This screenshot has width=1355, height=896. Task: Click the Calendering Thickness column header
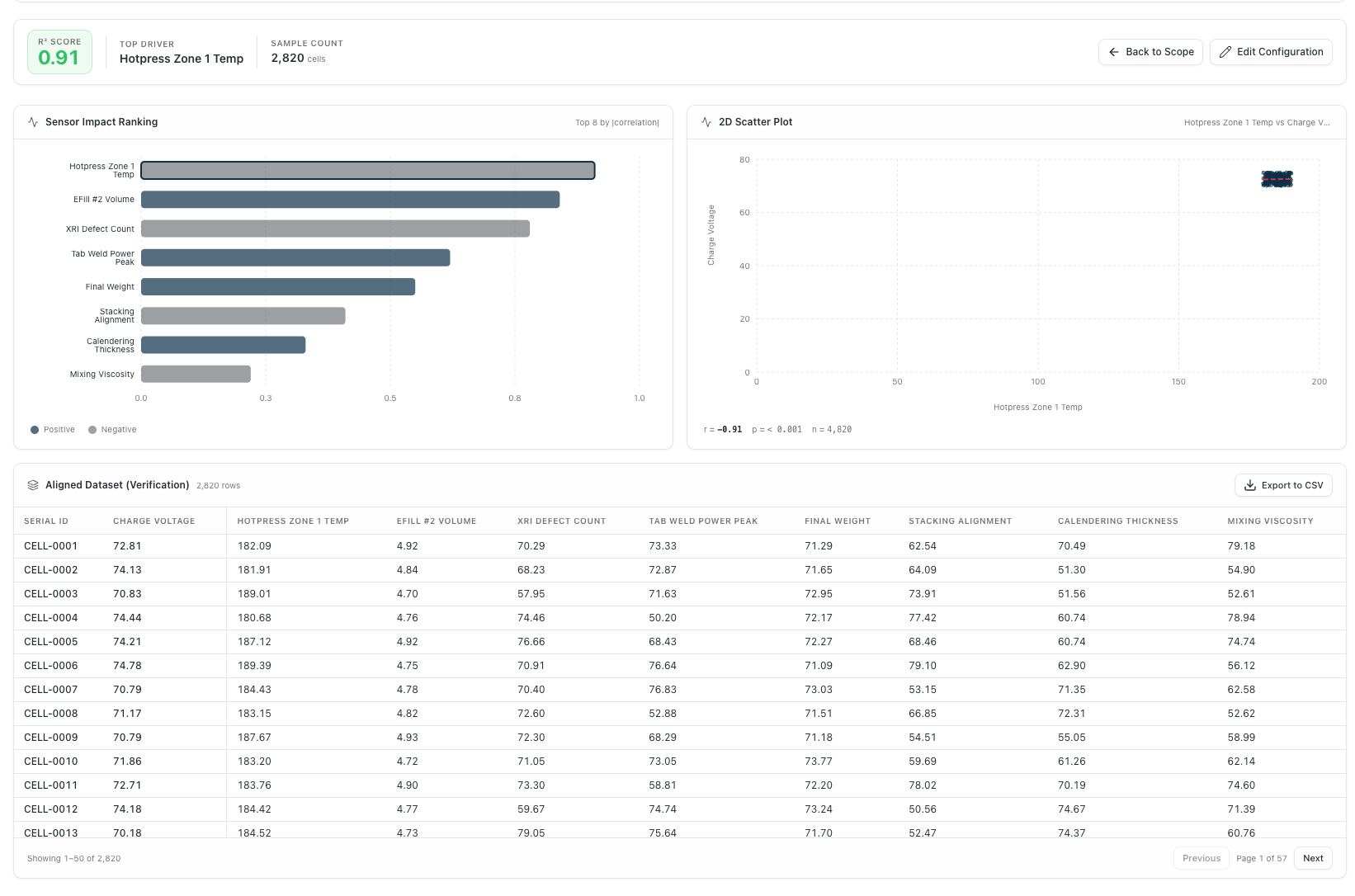click(x=1118, y=521)
